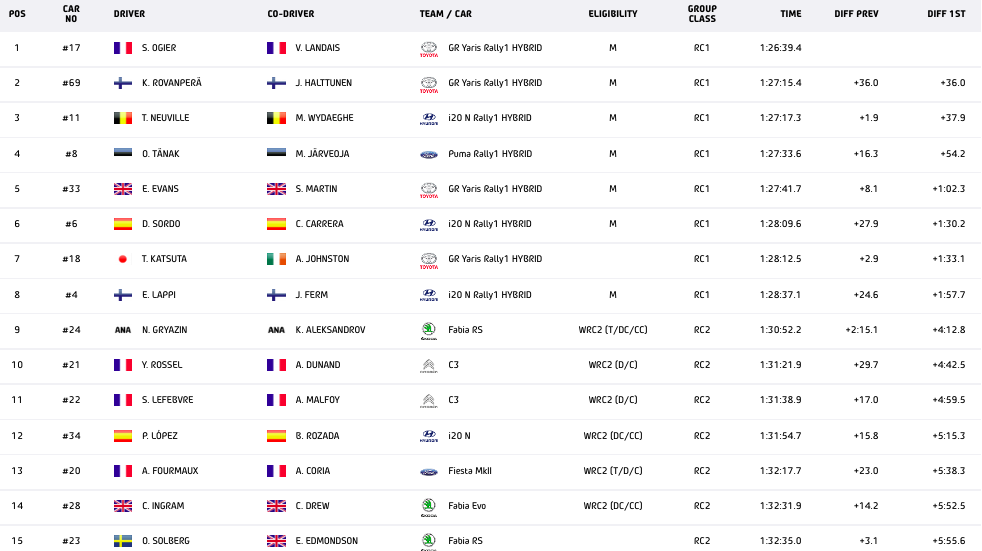Click the Finnish flag beside K. Rovanperä
Screen dimensions: 982x551
click(123, 83)
